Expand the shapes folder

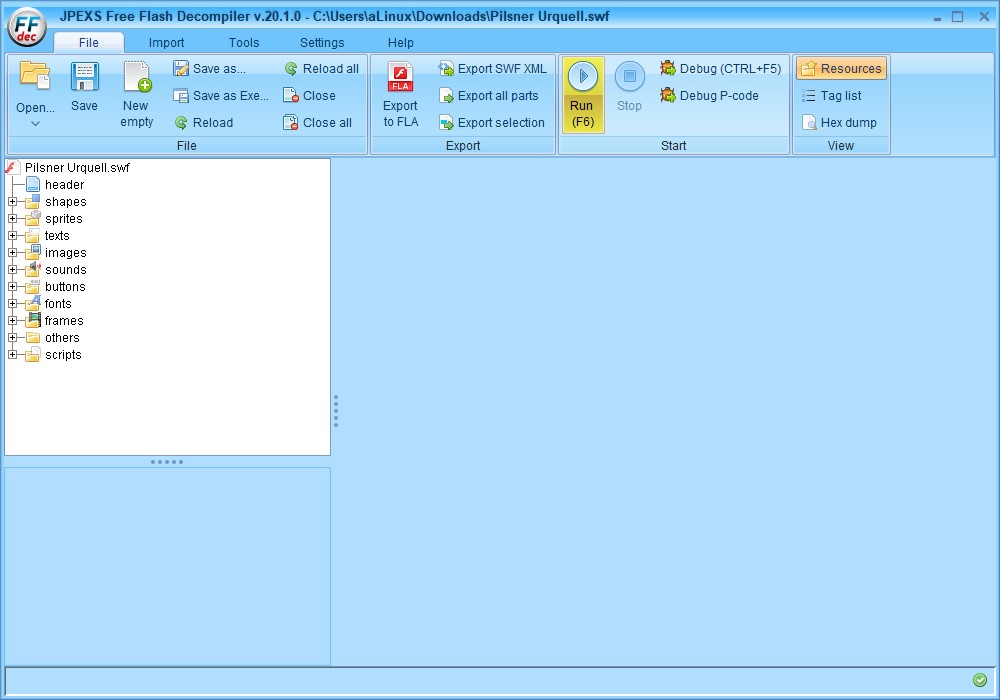(x=12, y=201)
